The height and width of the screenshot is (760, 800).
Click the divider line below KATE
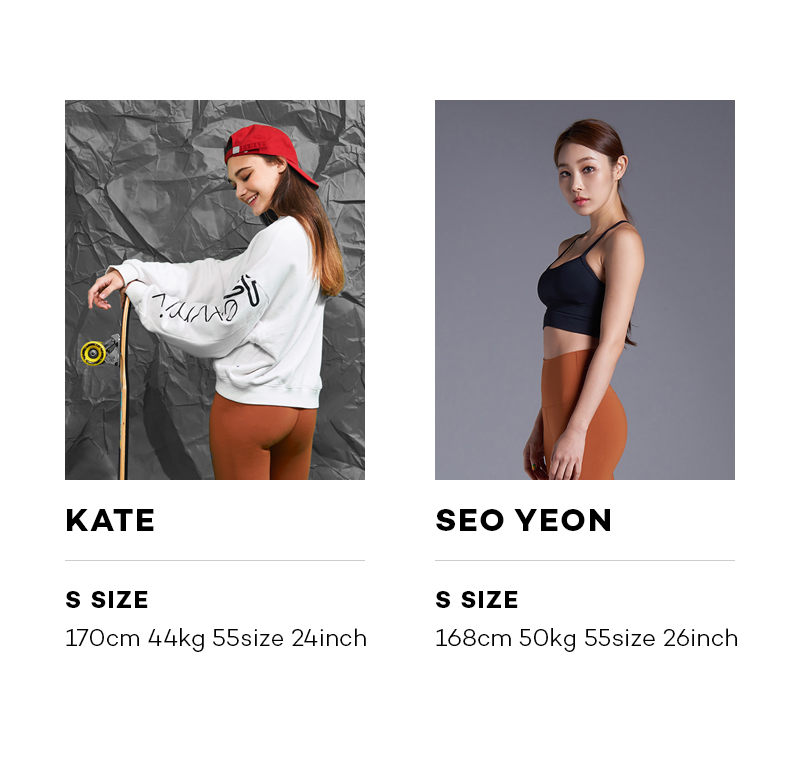tap(215, 560)
